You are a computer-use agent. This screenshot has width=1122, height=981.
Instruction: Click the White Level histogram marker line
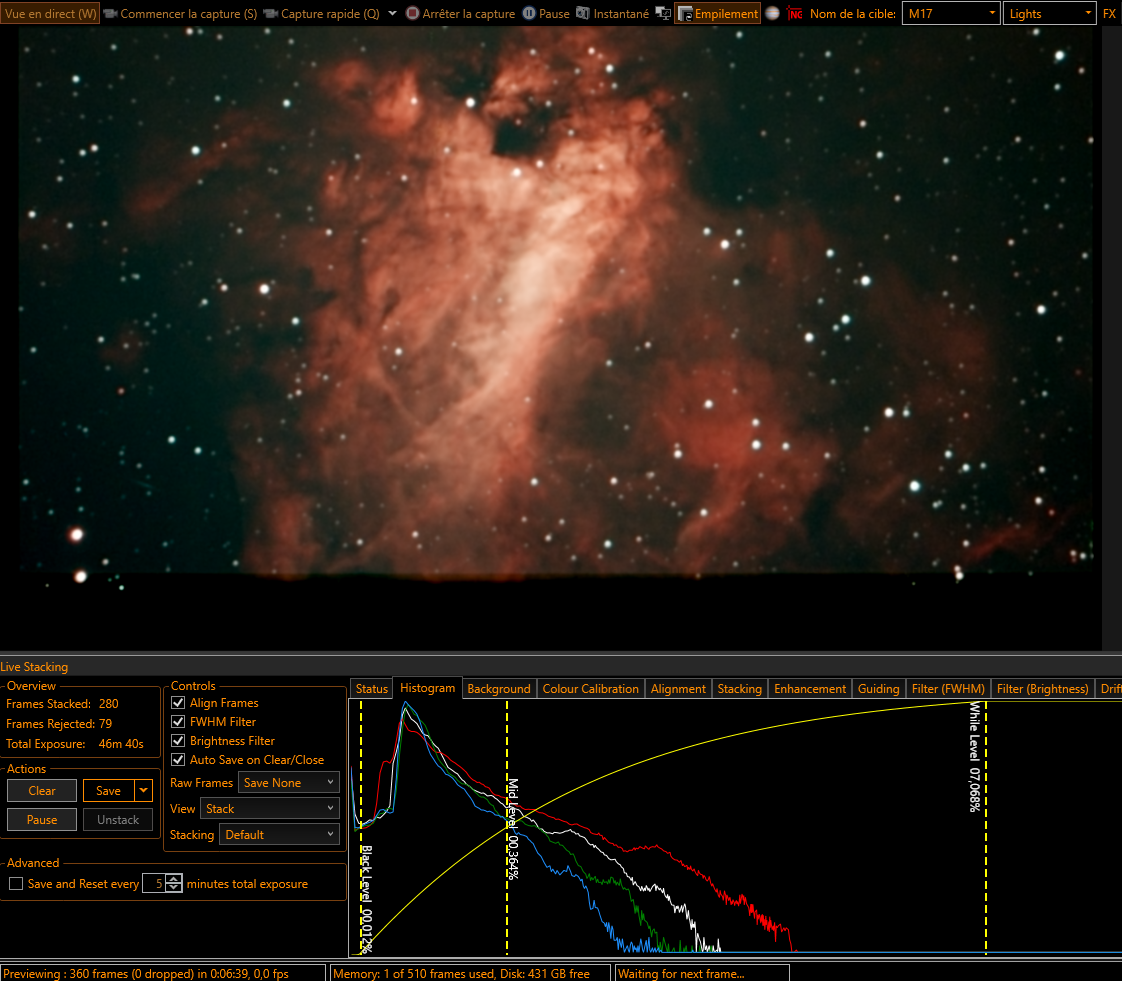[x=985, y=827]
